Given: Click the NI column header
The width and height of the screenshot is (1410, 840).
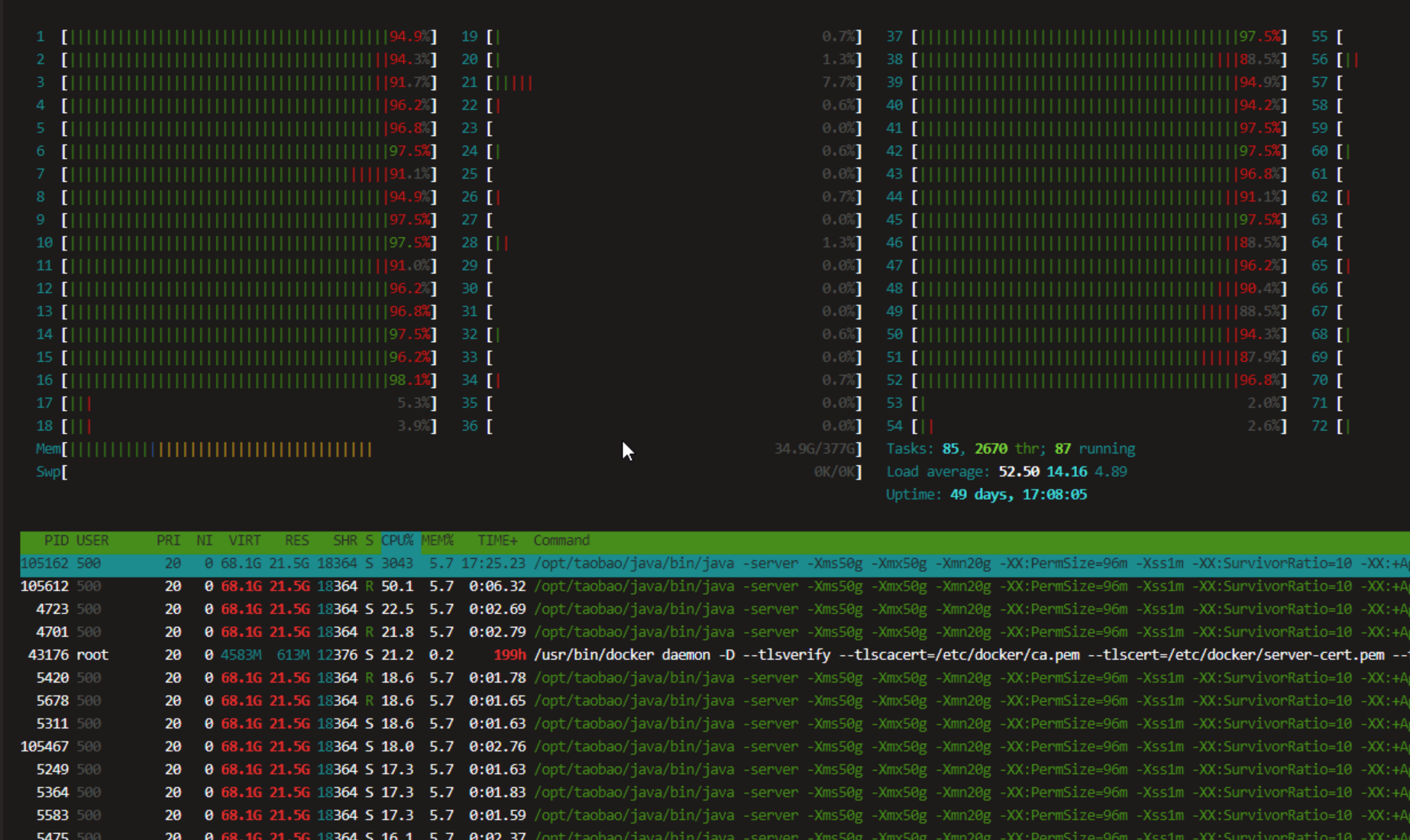Looking at the screenshot, I should (204, 541).
